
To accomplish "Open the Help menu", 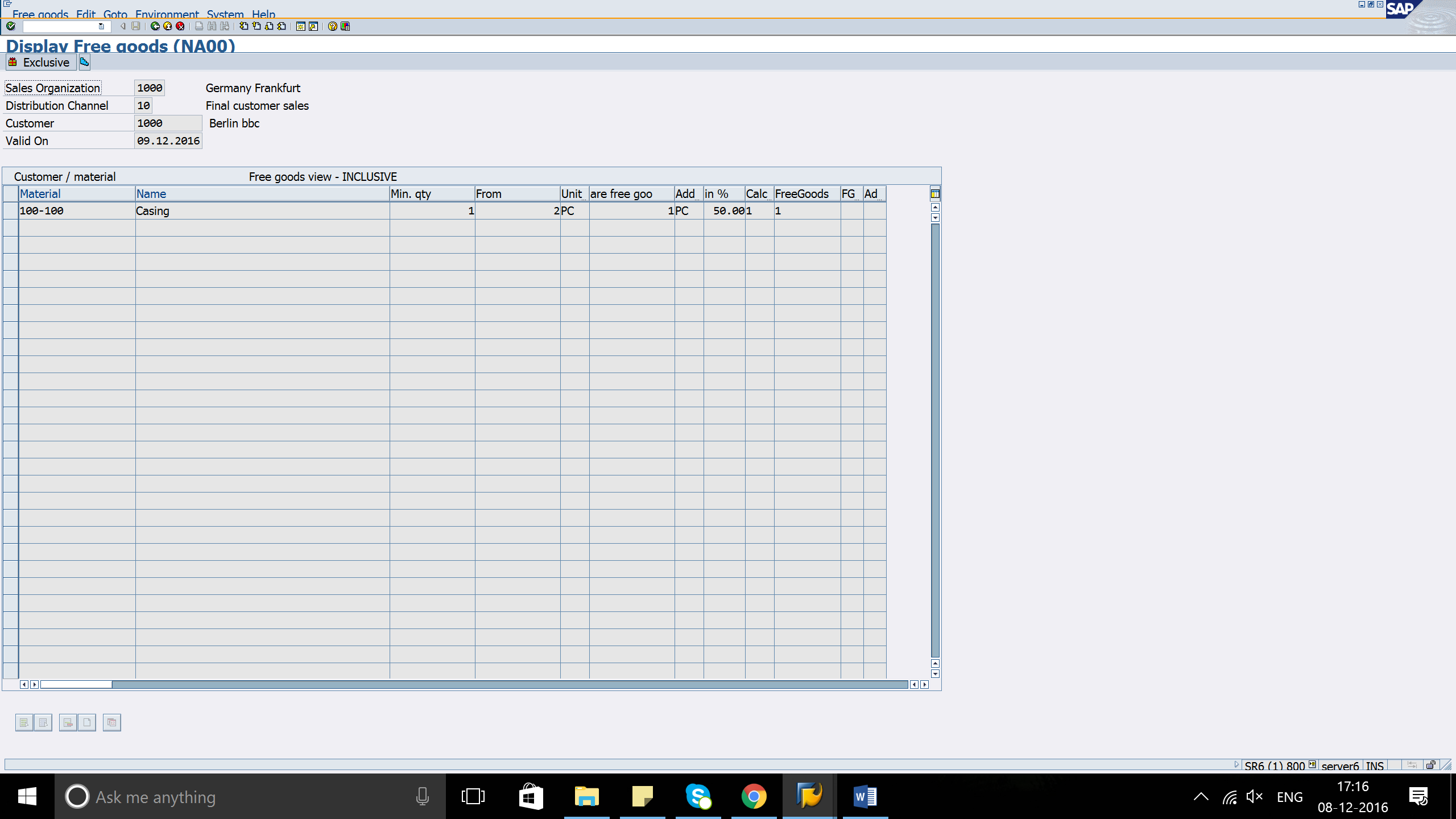I will coord(263,14).
